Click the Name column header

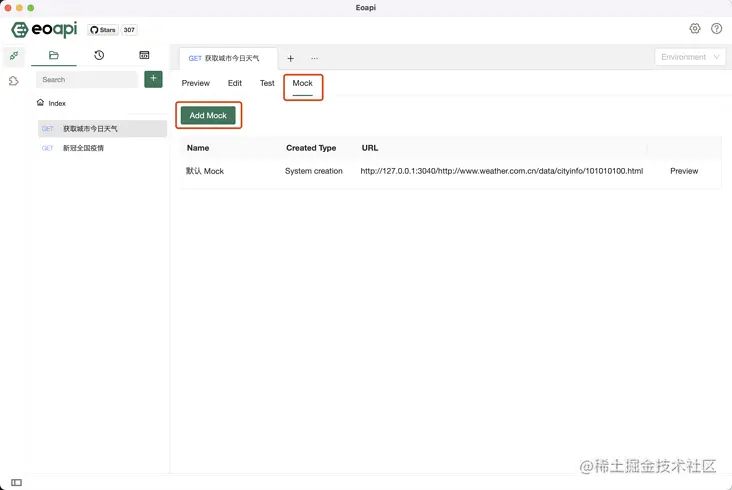point(198,148)
